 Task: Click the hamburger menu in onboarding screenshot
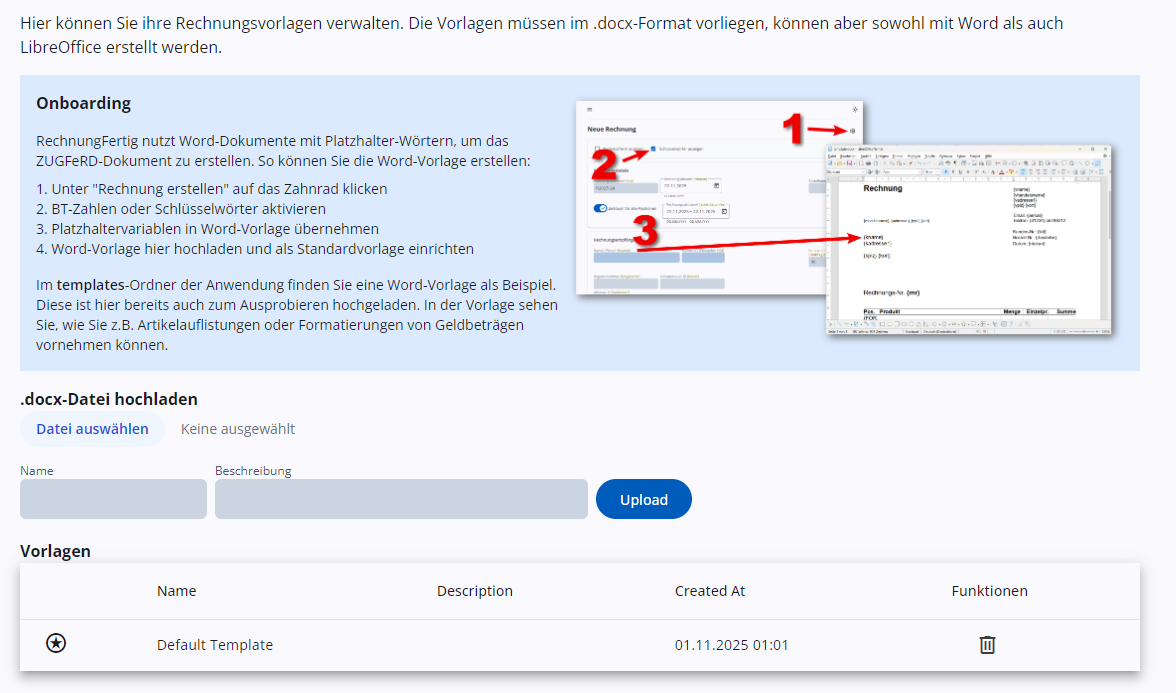click(x=590, y=108)
